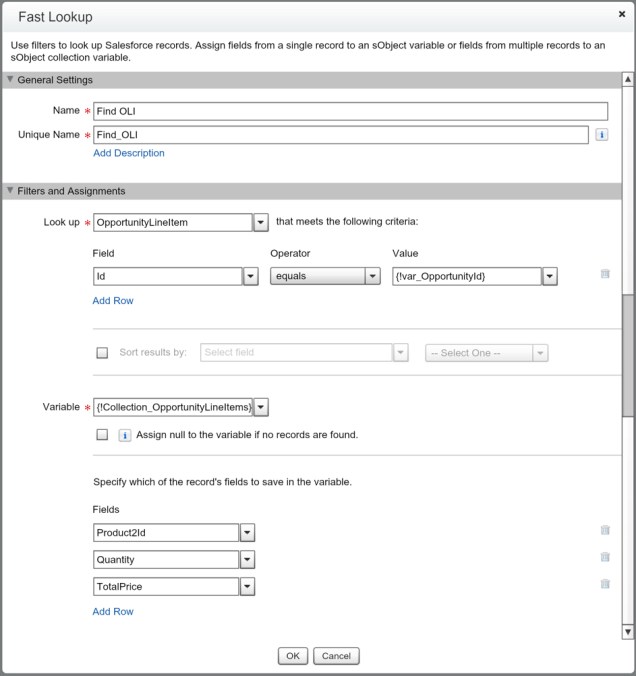Open the Variable collection dropdown

coord(261,406)
